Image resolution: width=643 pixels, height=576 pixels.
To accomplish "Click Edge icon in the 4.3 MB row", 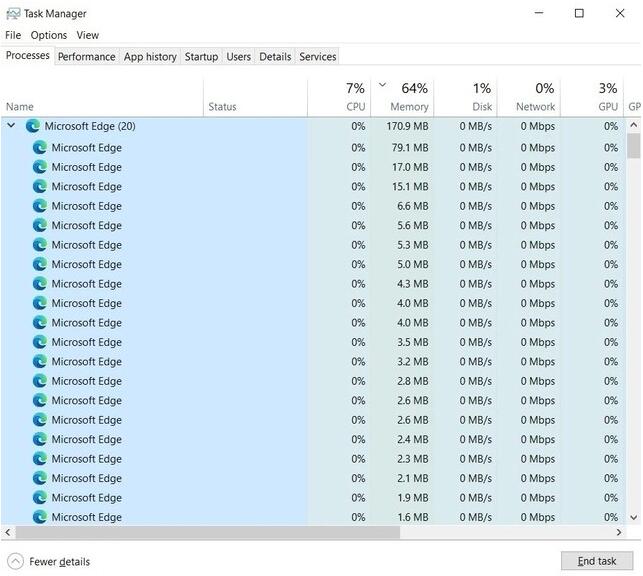I will click(x=40, y=284).
